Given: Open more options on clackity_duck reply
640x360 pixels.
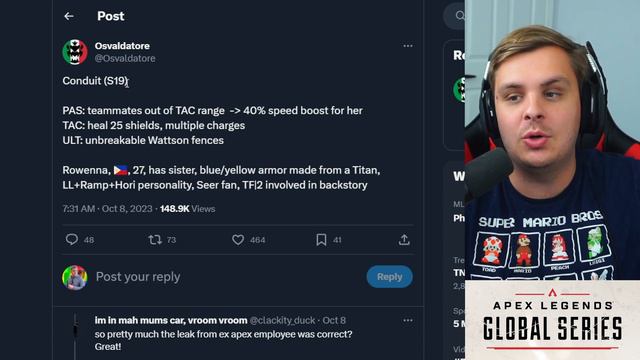Looking at the screenshot, I should 408,320.
